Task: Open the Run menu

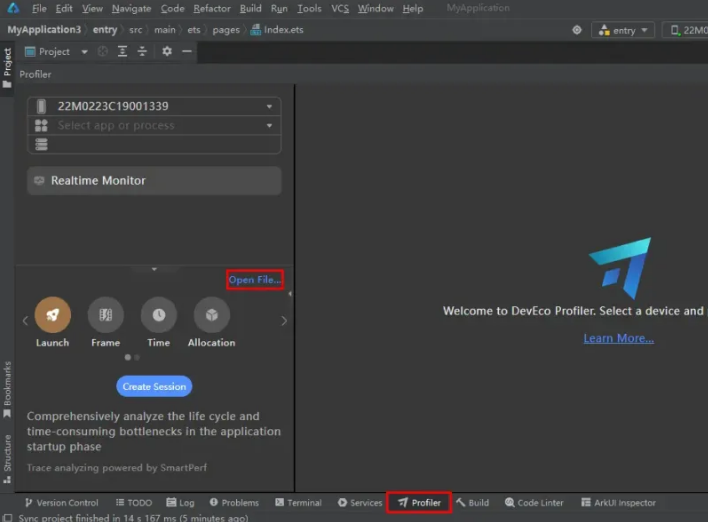Action: tap(279, 8)
